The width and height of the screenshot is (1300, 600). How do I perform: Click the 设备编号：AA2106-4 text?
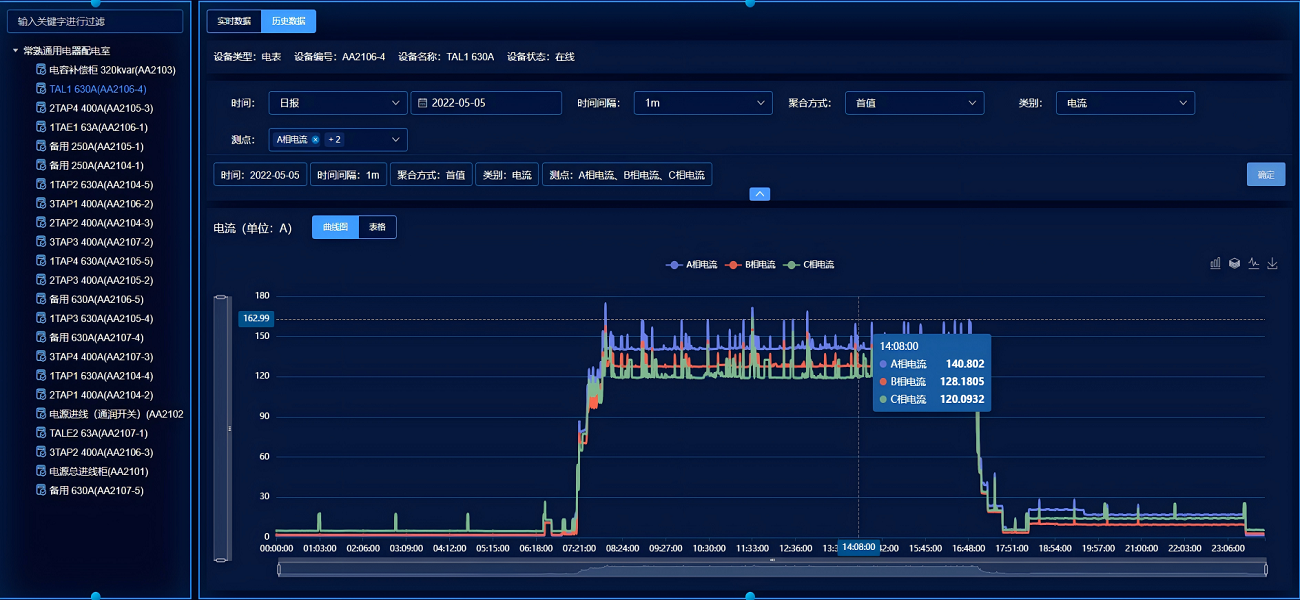[340, 57]
